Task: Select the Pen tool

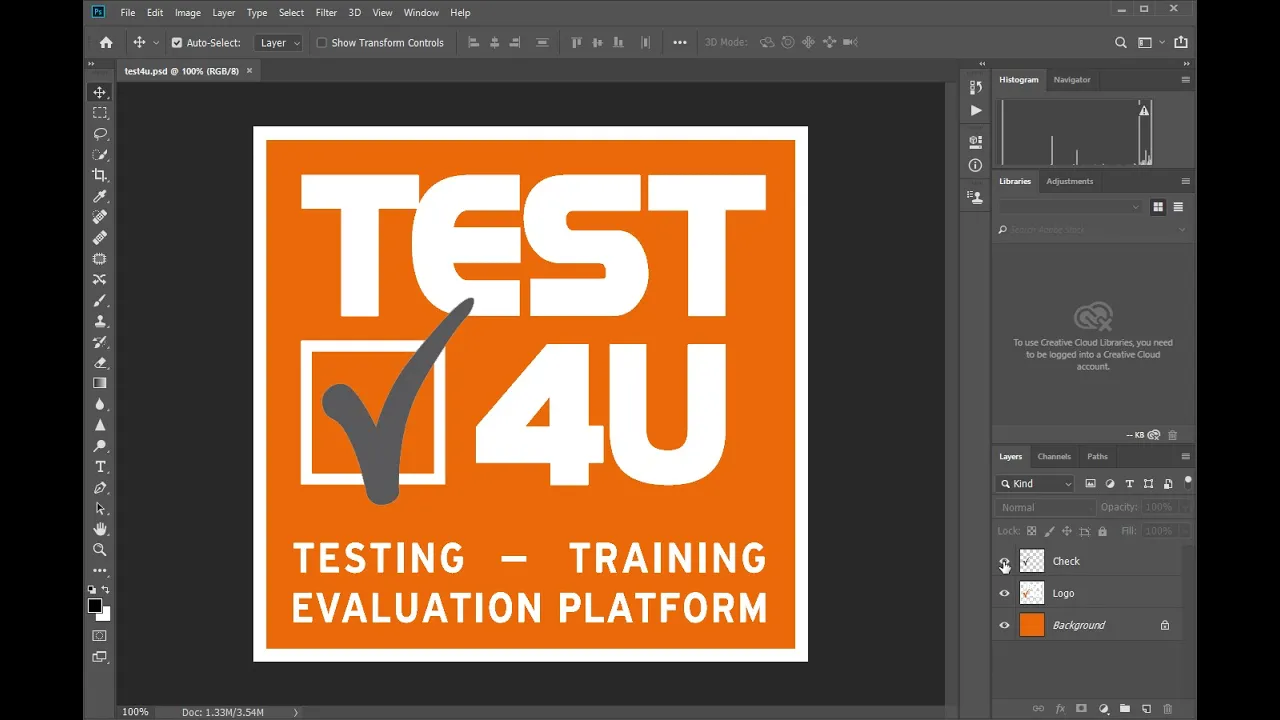Action: (x=100, y=488)
